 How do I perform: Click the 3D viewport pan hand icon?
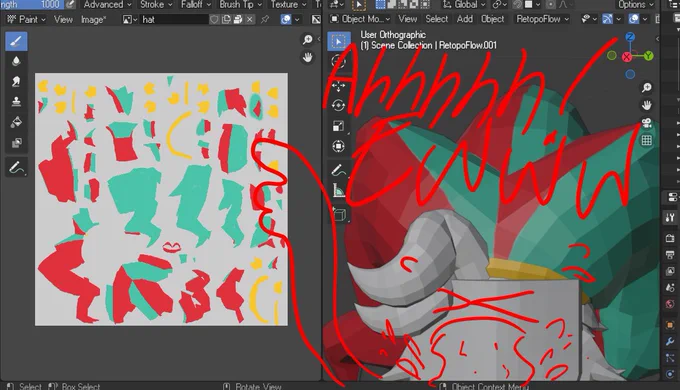[x=647, y=105]
